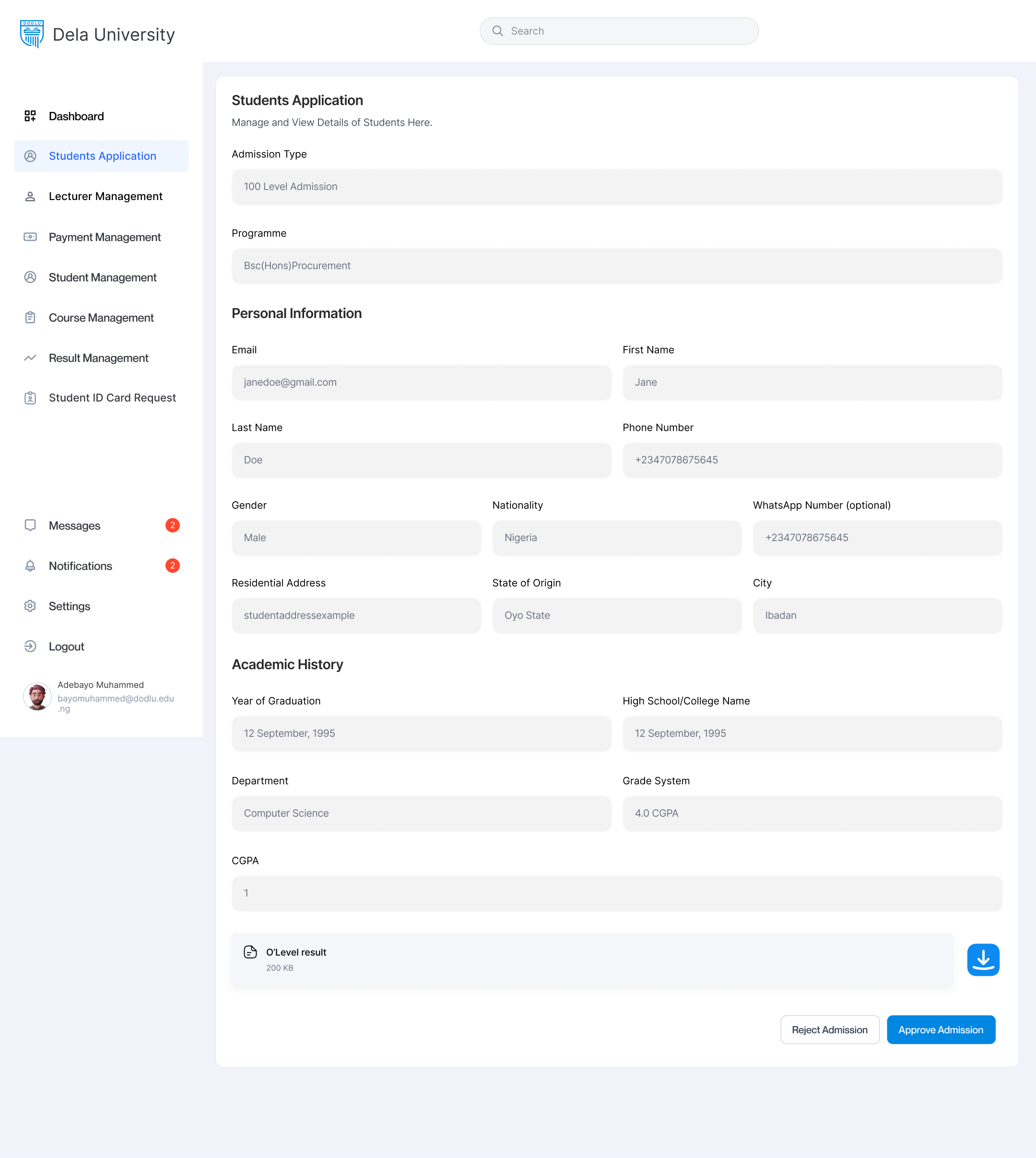This screenshot has height=1158, width=1036.
Task: Select the Lecturer Management person icon
Action: 30,196
